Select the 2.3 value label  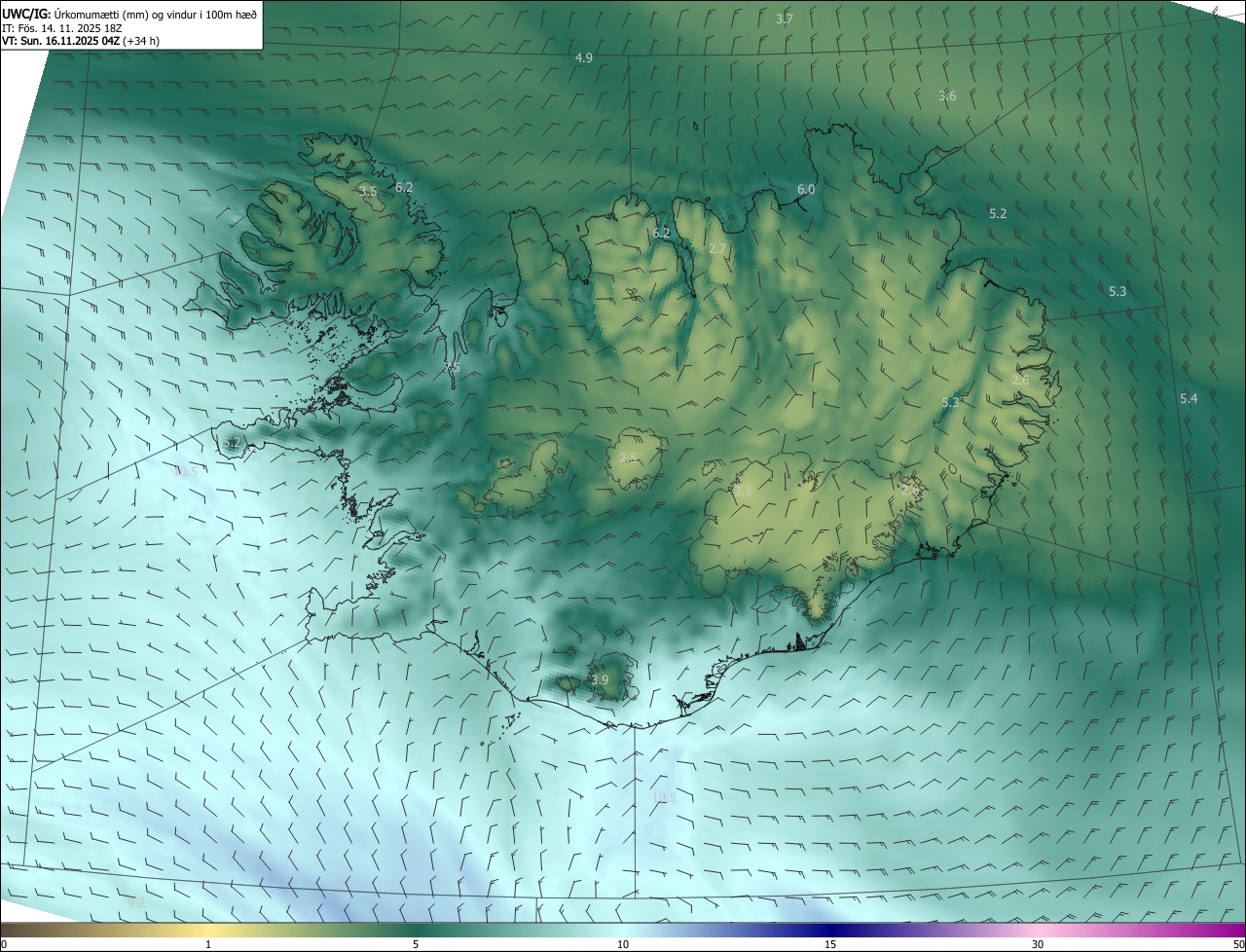[743, 492]
